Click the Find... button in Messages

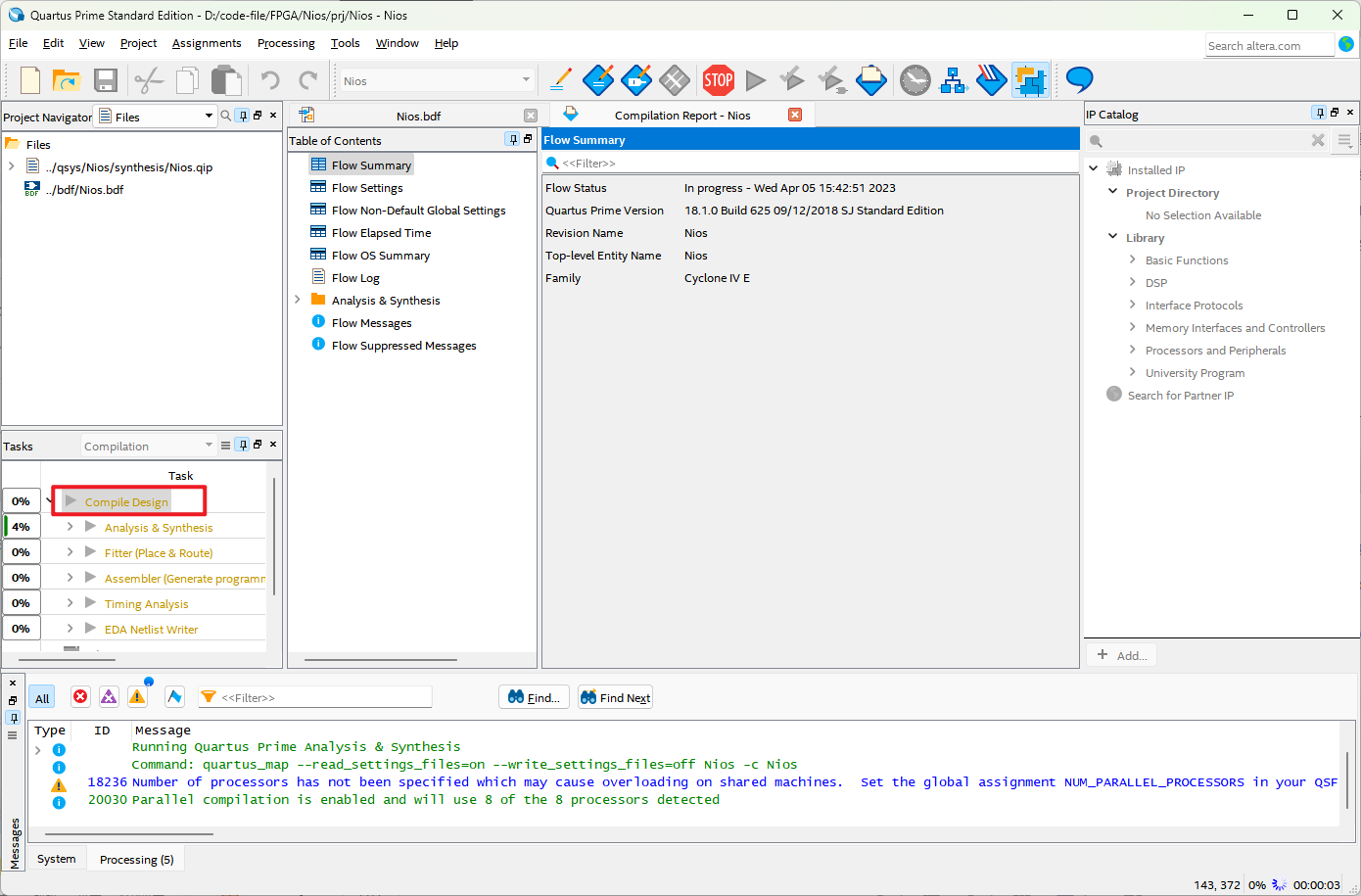535,697
